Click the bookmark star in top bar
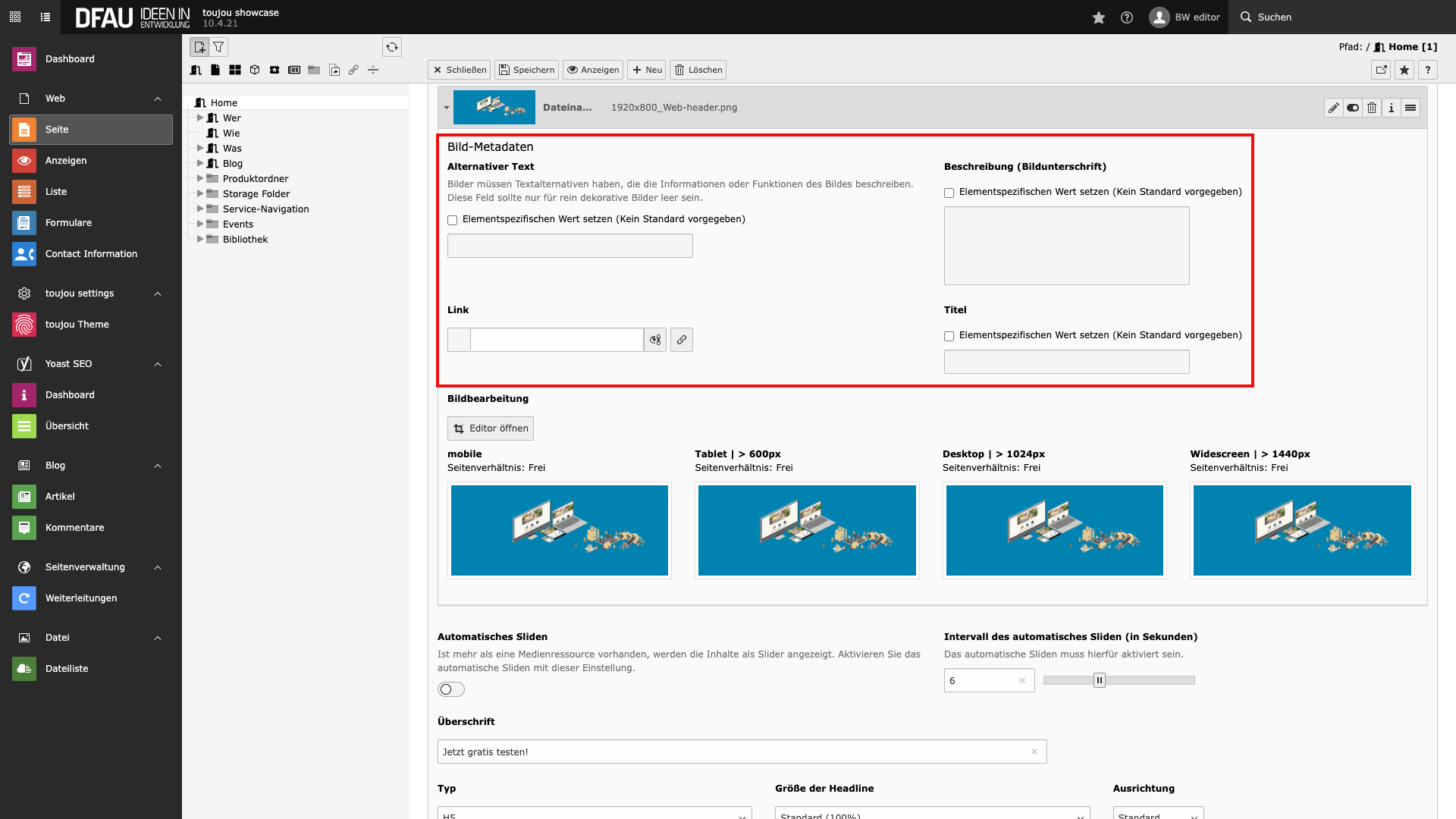Screen dimensions: 1456x819 pos(1098,17)
